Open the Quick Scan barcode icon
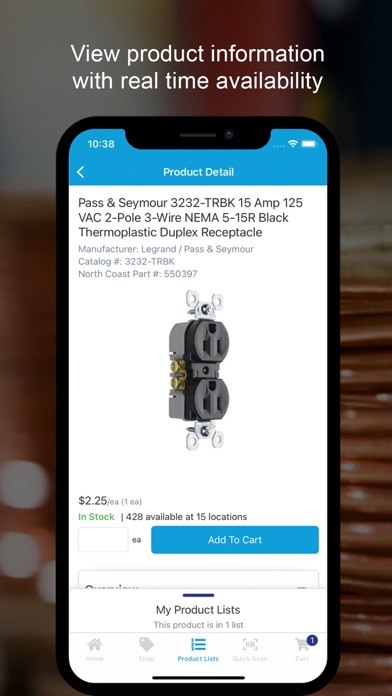 250,644
